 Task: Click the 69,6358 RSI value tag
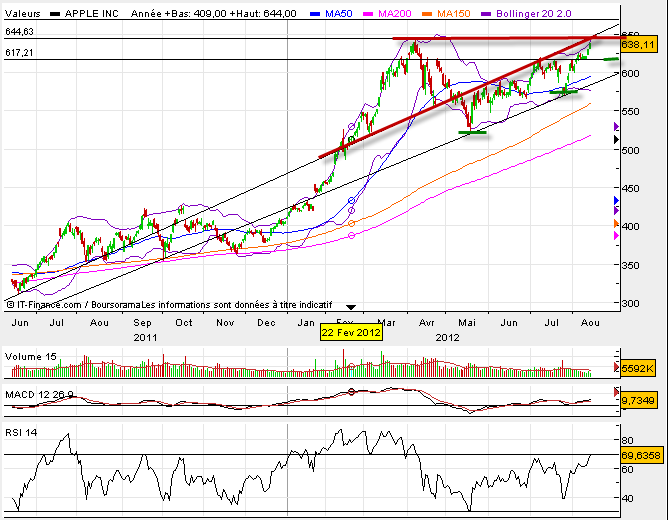(x=641, y=456)
